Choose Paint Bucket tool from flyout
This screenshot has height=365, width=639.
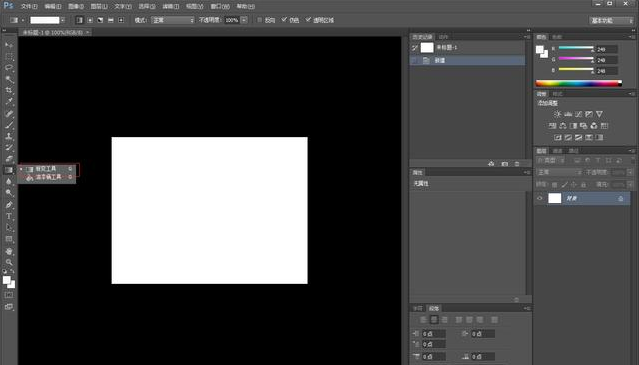click(x=47, y=177)
